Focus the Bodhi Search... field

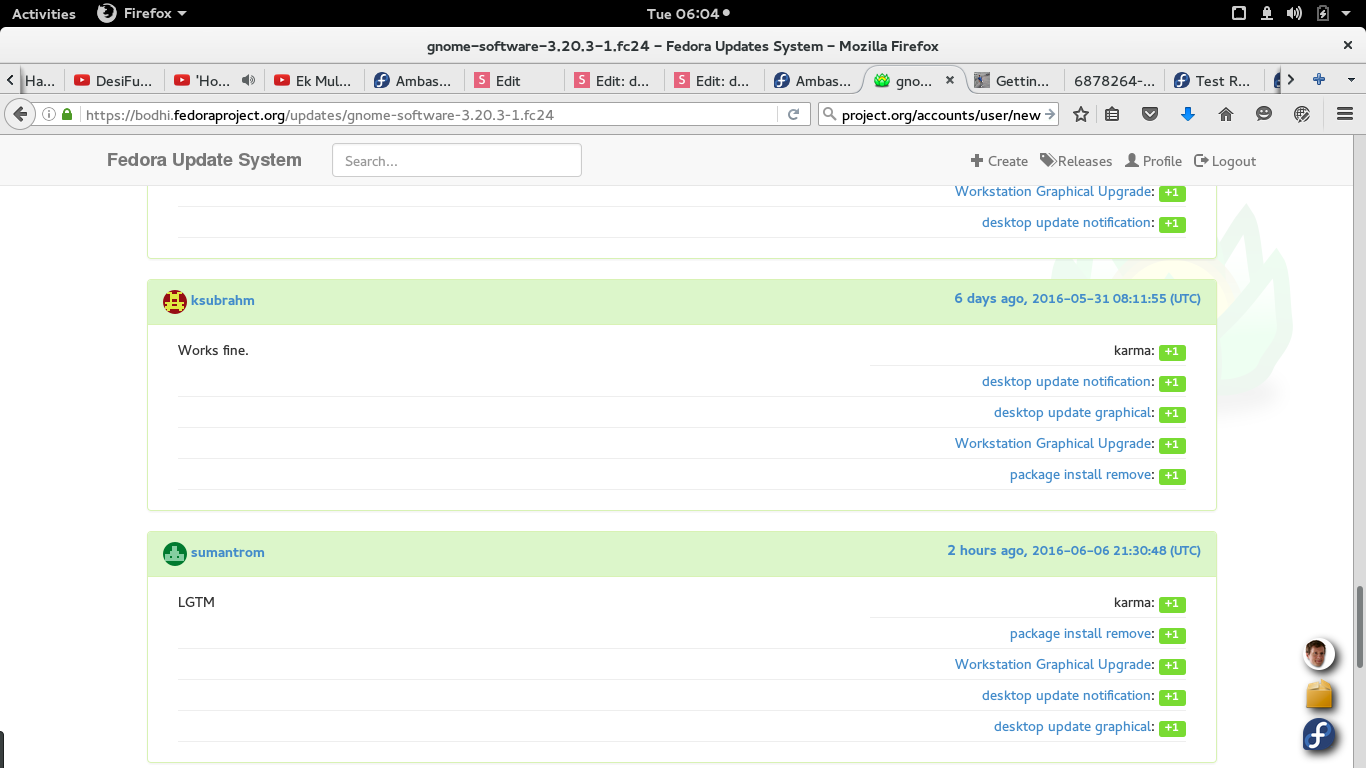[457, 160]
